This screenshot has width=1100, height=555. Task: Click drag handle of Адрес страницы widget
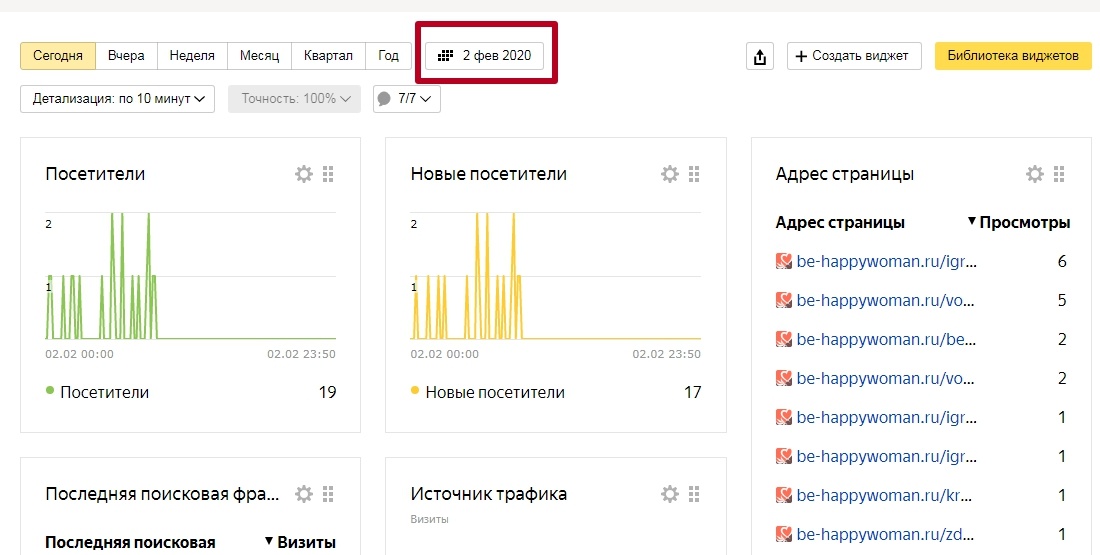coord(1059,174)
